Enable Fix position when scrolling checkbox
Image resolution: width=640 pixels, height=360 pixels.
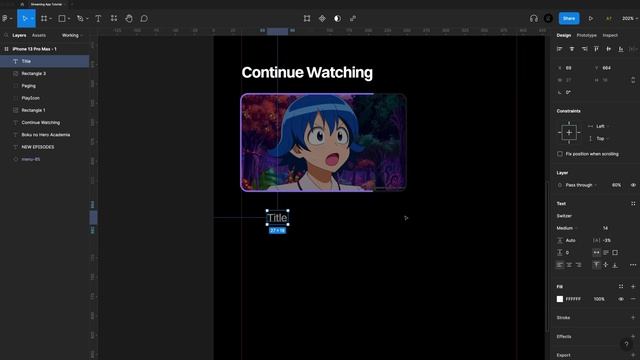(x=560, y=154)
